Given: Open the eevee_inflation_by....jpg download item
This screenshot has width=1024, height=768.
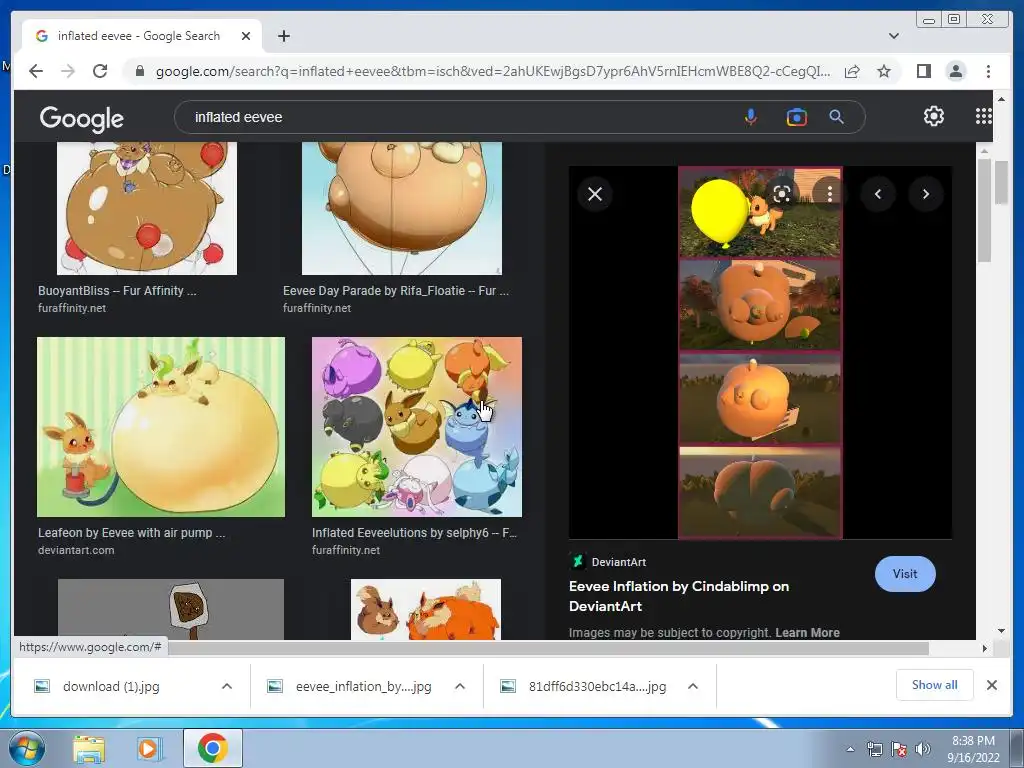Looking at the screenshot, I should coord(363,686).
